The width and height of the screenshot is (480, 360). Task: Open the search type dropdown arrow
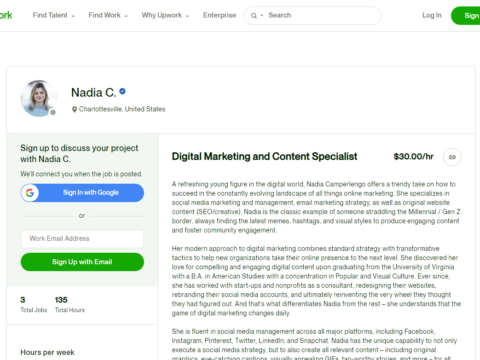coord(262,15)
